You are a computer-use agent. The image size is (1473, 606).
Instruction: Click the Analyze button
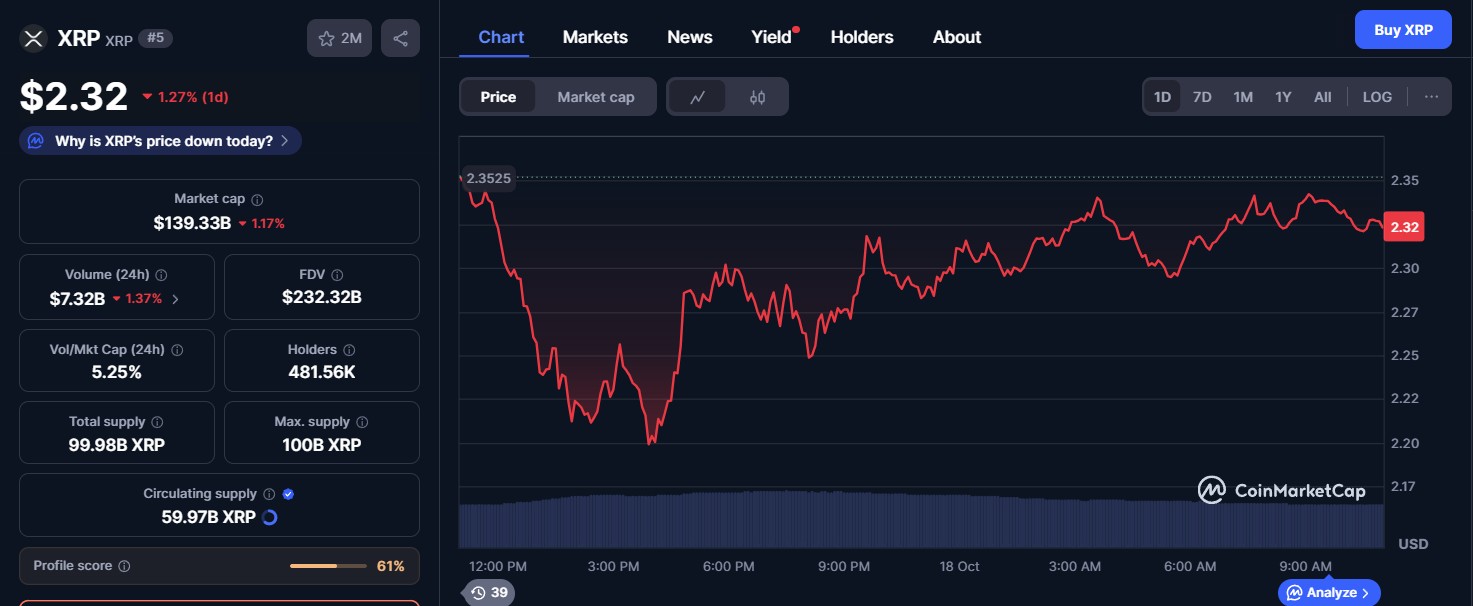coord(1329,593)
